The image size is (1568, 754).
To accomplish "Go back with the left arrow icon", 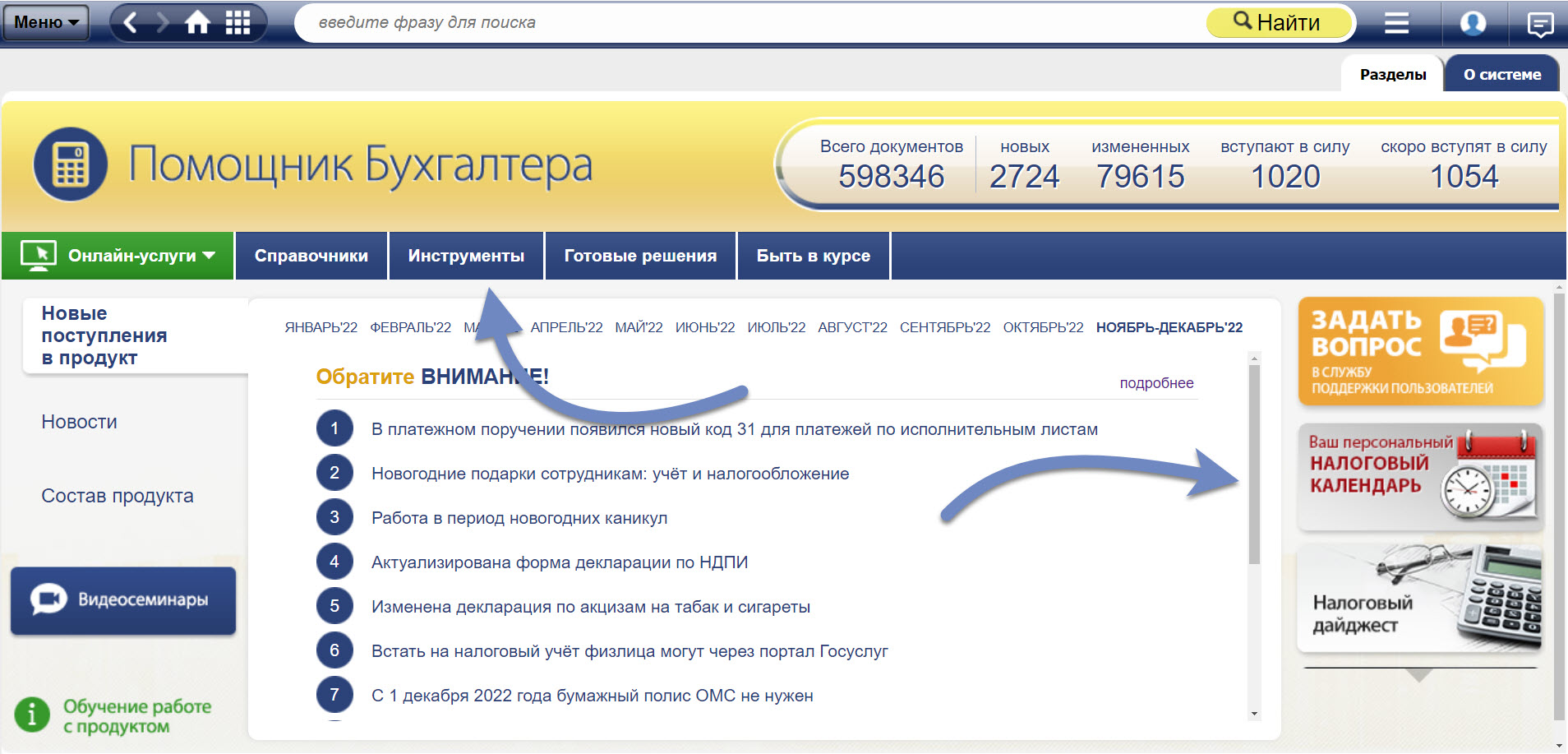I will pyautogui.click(x=130, y=22).
